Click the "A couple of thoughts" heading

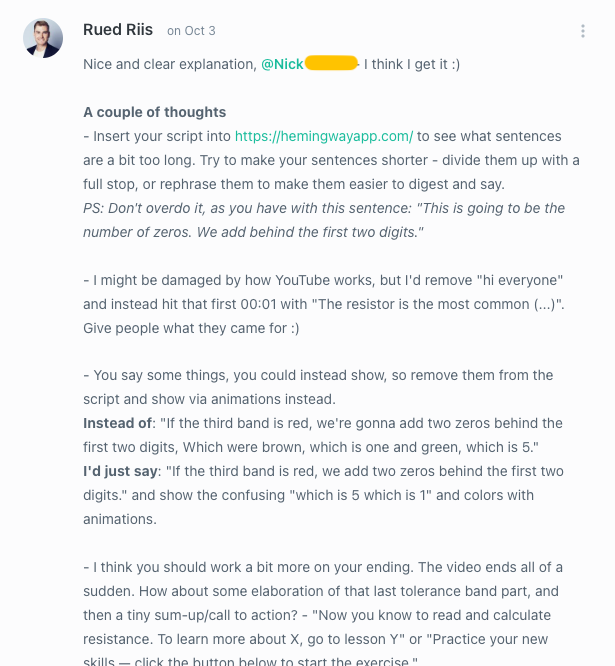(155, 112)
